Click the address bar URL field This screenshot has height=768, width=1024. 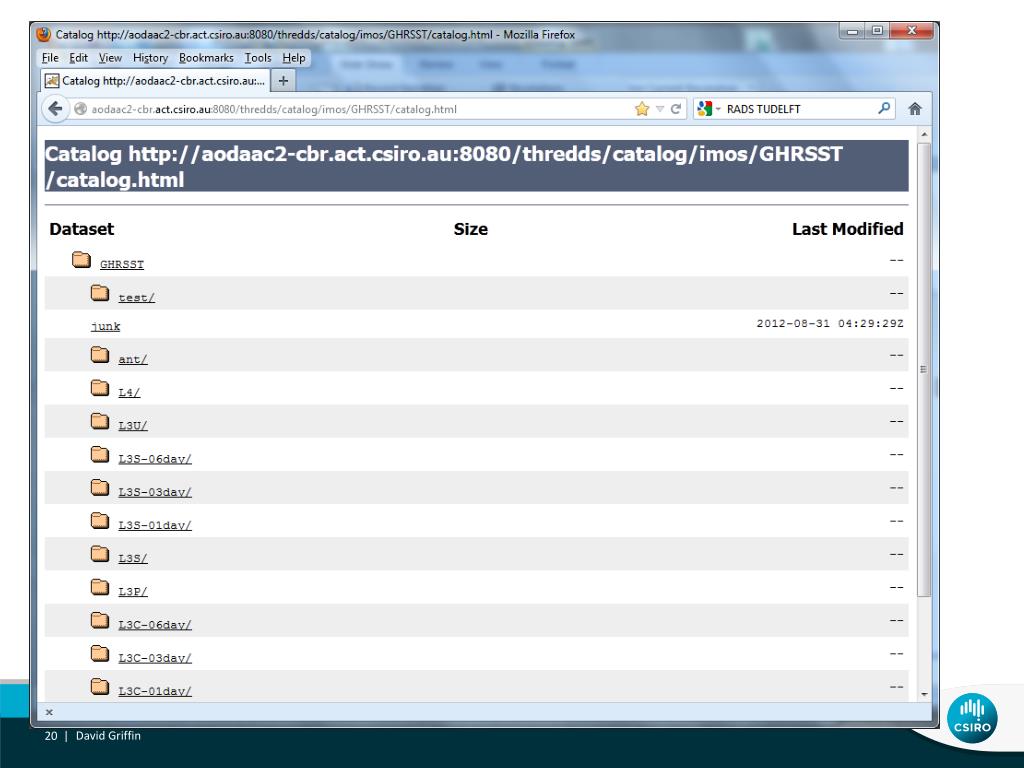pos(359,109)
